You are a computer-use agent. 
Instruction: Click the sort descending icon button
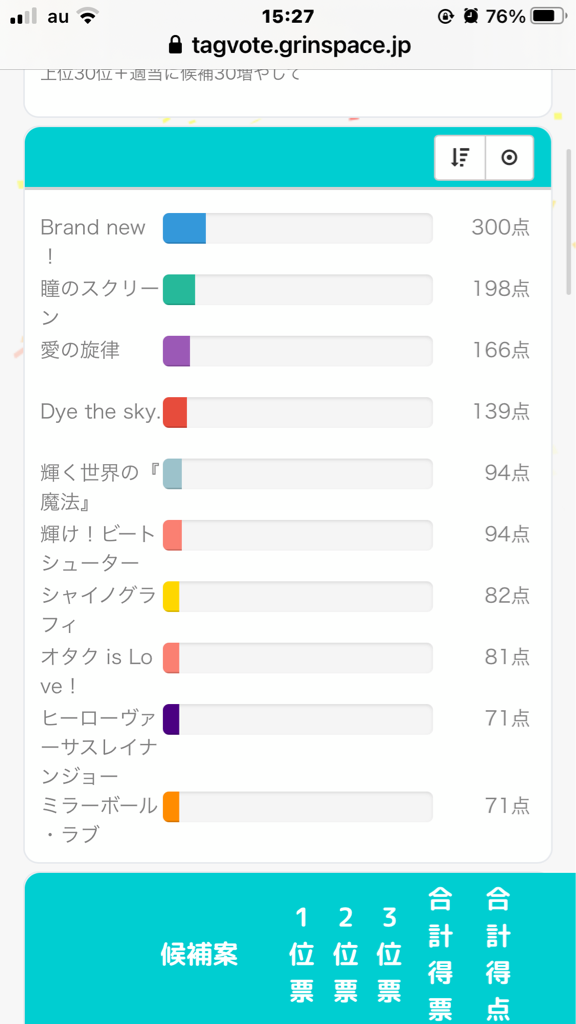[x=460, y=157]
